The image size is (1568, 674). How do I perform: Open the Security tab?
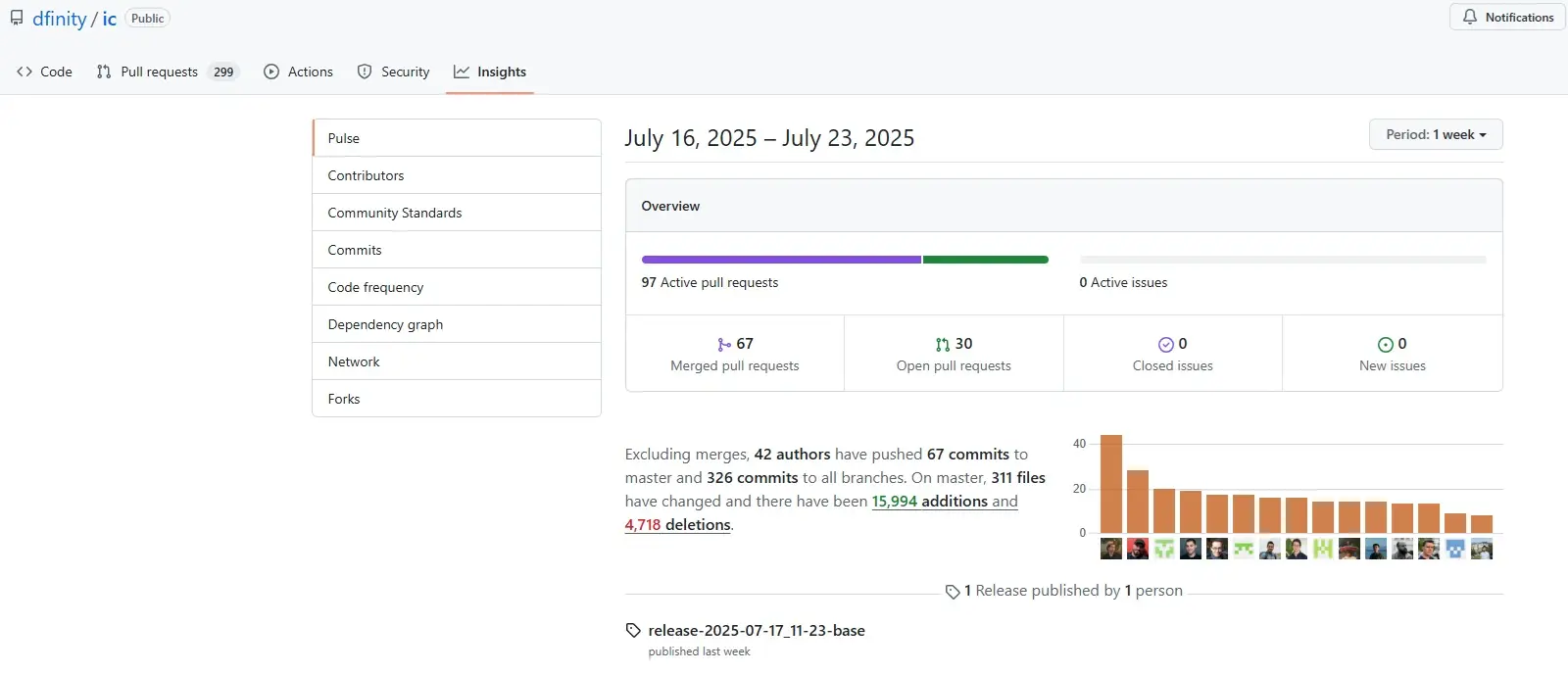pos(393,72)
